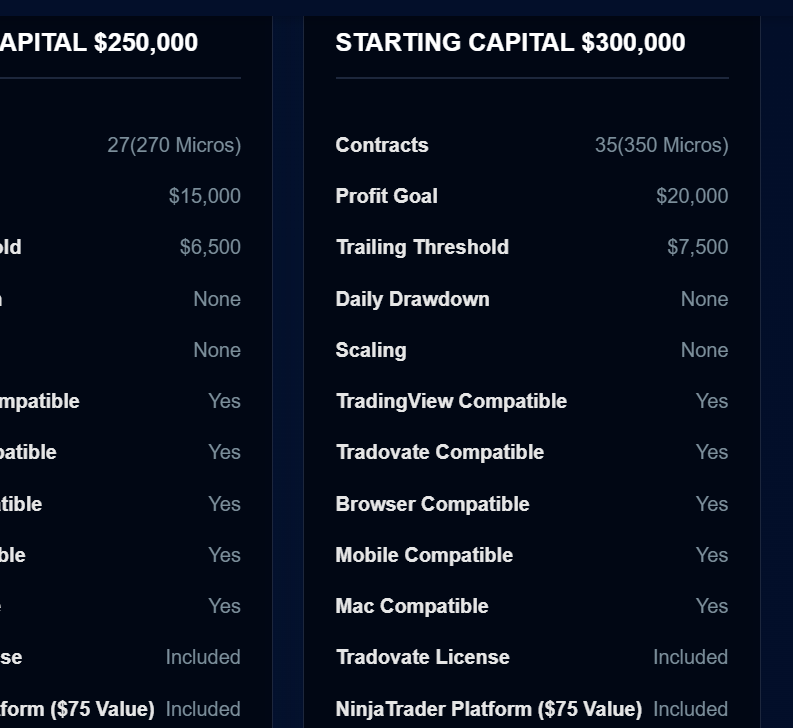The height and width of the screenshot is (728, 793).
Task: Select the Daily Drawdown row label
Action: [412, 299]
